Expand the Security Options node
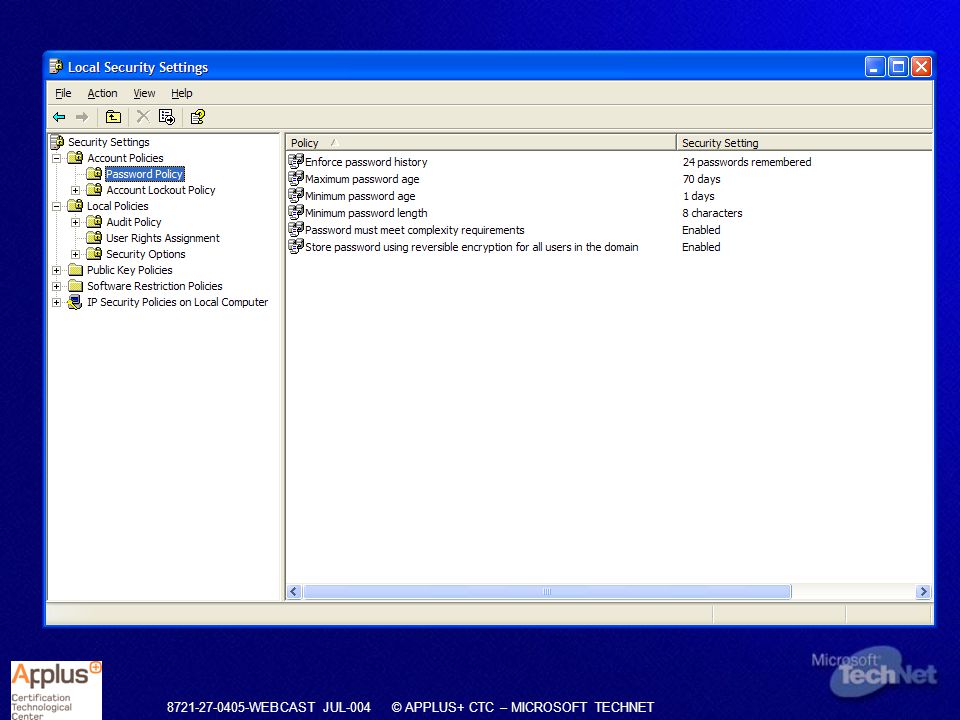 tap(75, 254)
